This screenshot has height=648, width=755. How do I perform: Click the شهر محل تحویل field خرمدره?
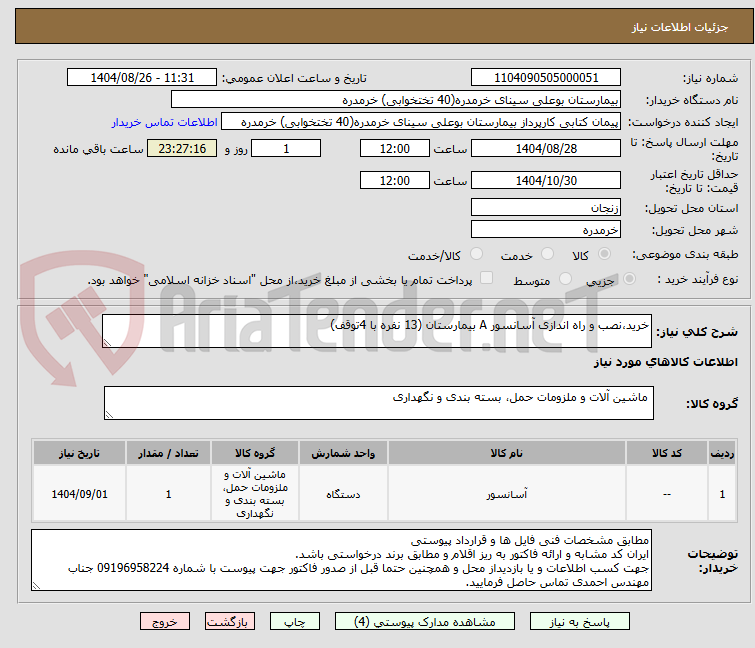click(x=546, y=230)
